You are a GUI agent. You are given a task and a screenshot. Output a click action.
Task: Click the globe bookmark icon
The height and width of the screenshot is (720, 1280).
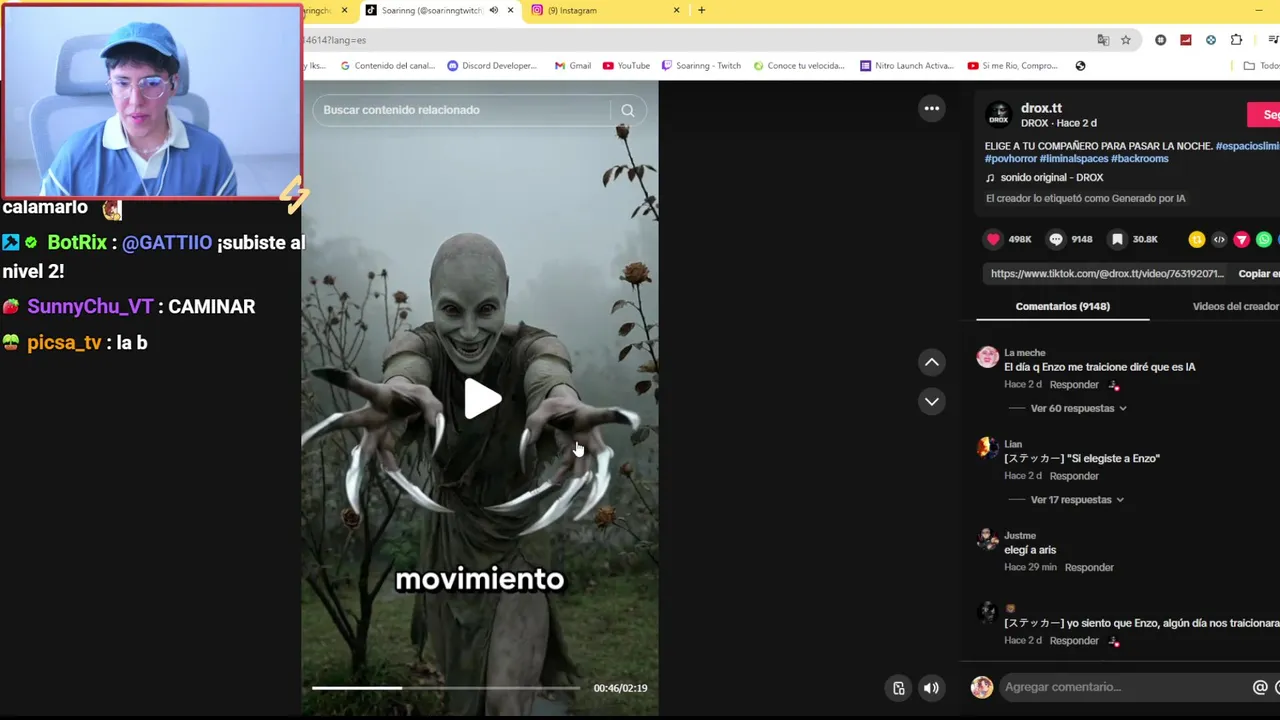click(x=1080, y=66)
